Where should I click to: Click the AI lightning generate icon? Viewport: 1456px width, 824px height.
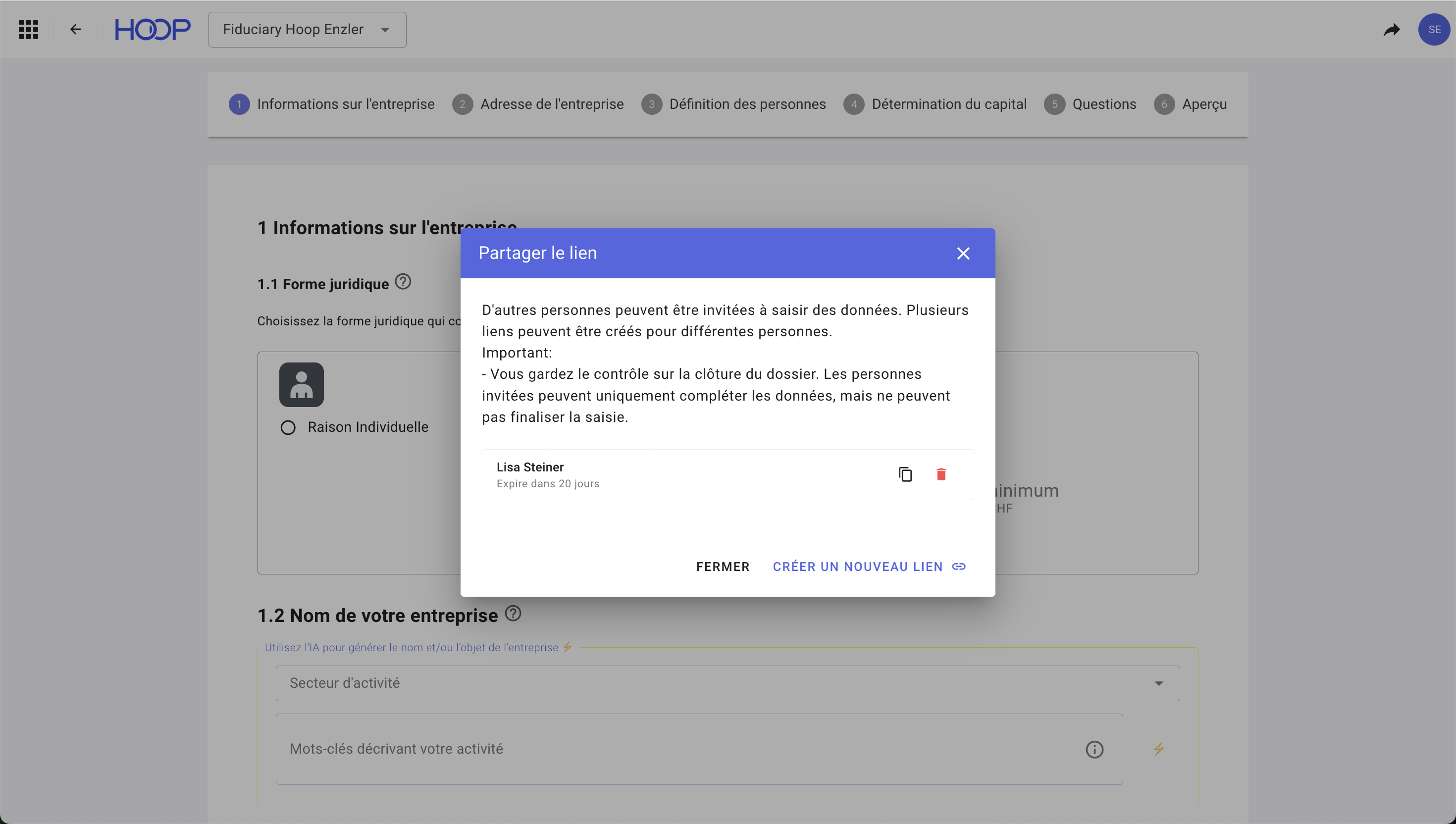pyautogui.click(x=1159, y=749)
